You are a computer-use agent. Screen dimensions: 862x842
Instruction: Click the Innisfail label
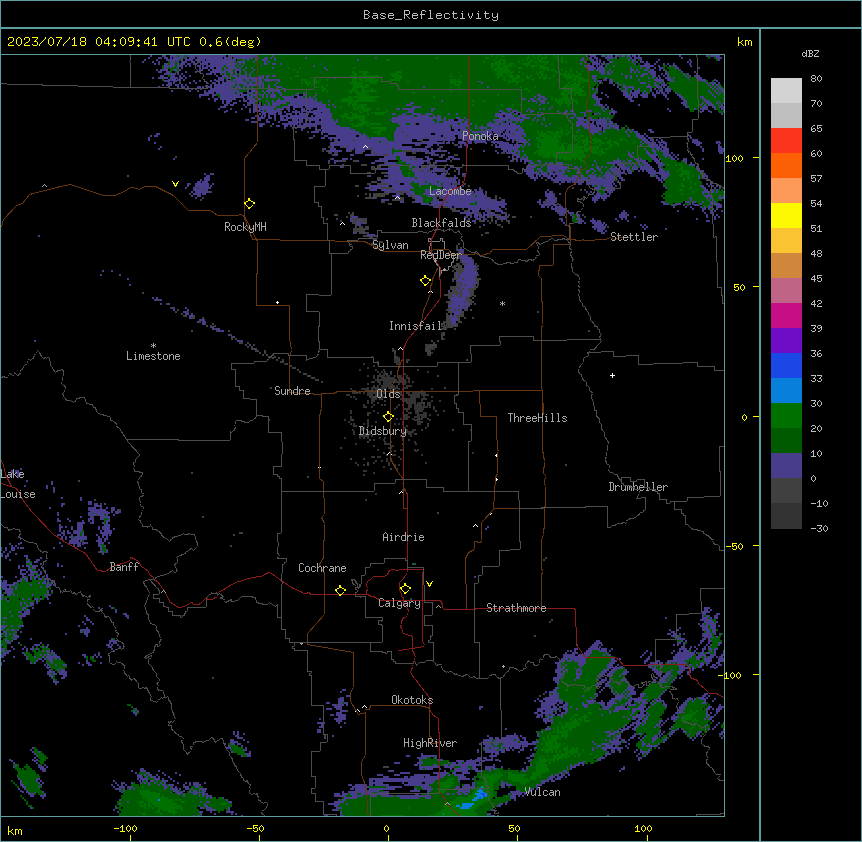tap(416, 326)
